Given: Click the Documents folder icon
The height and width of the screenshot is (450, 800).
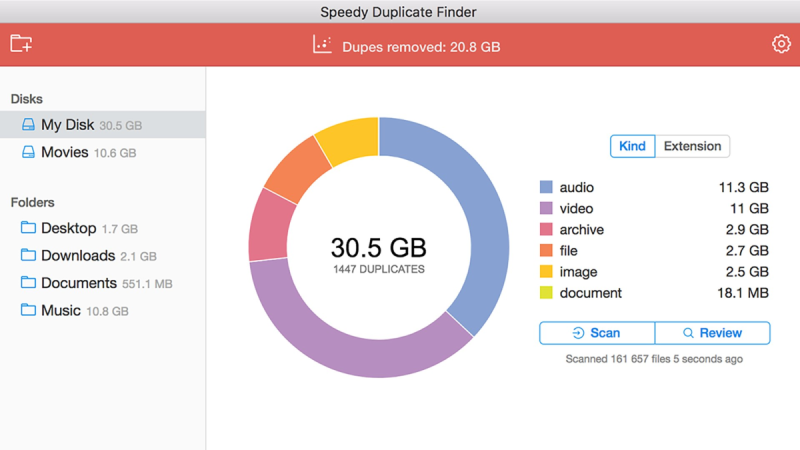Looking at the screenshot, I should [28, 282].
